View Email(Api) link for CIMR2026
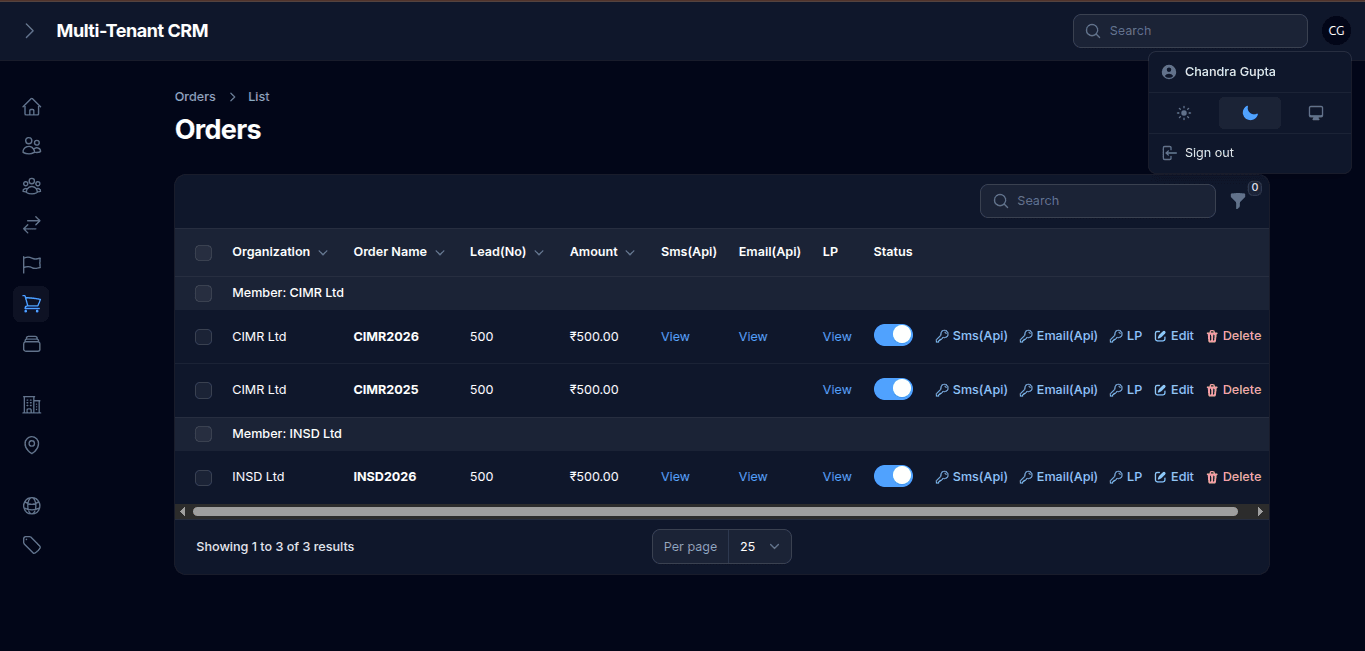This screenshot has width=1365, height=651. [753, 337]
